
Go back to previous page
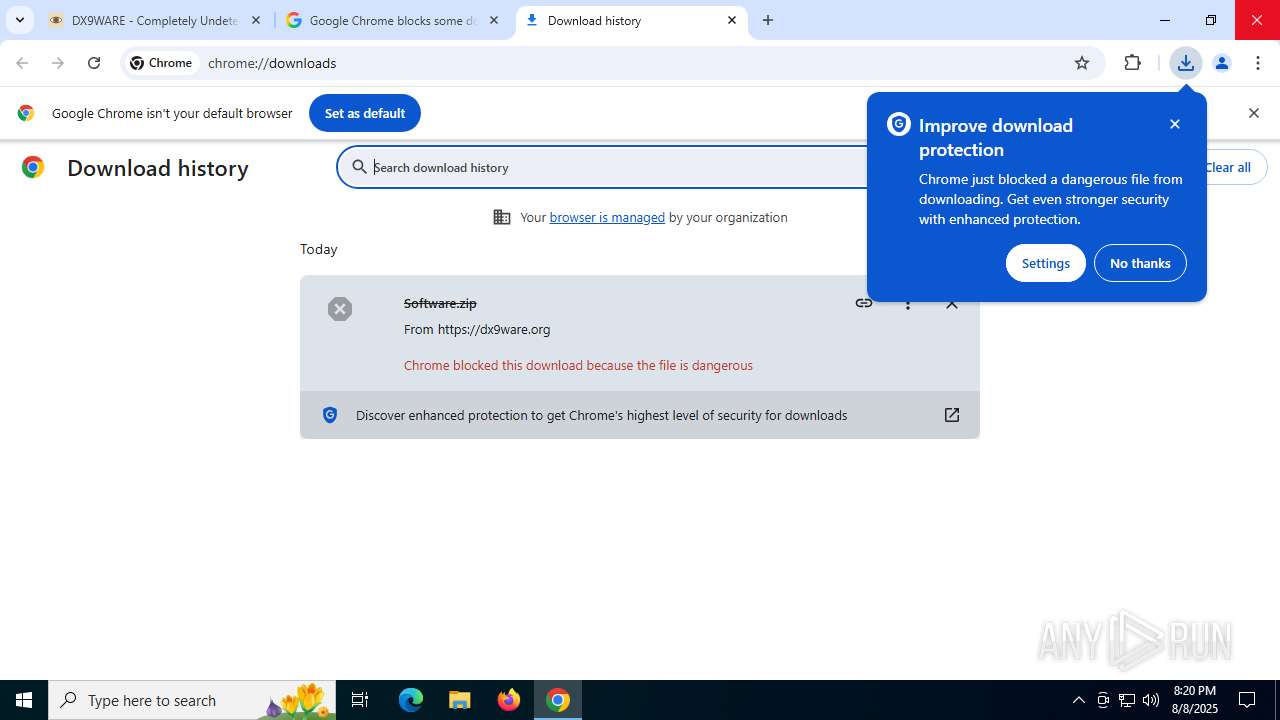tap(22, 63)
